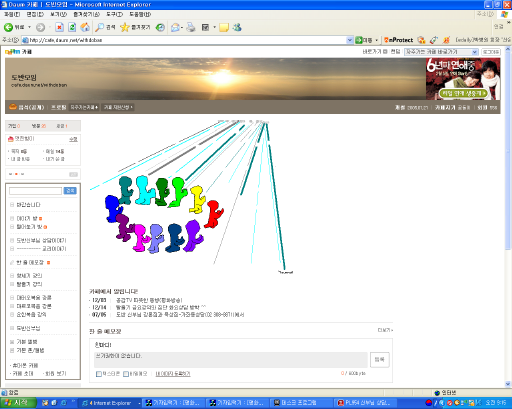The width and height of the screenshot is (512, 409).
Task: Click the 등록 button beside the memo field
Action: pyautogui.click(x=380, y=360)
